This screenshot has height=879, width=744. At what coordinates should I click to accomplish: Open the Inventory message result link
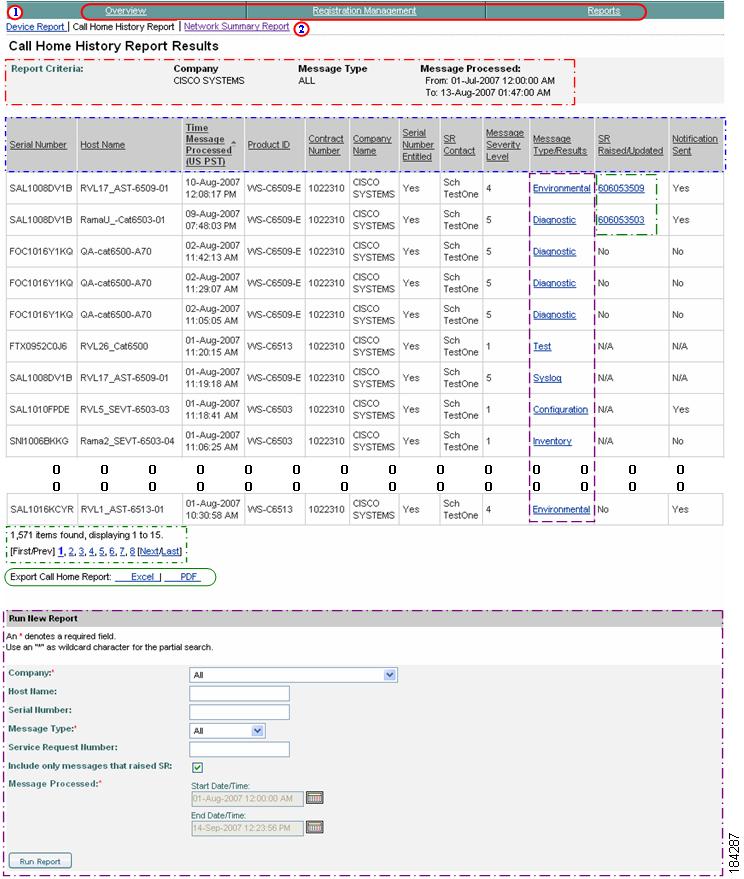pyautogui.click(x=552, y=441)
